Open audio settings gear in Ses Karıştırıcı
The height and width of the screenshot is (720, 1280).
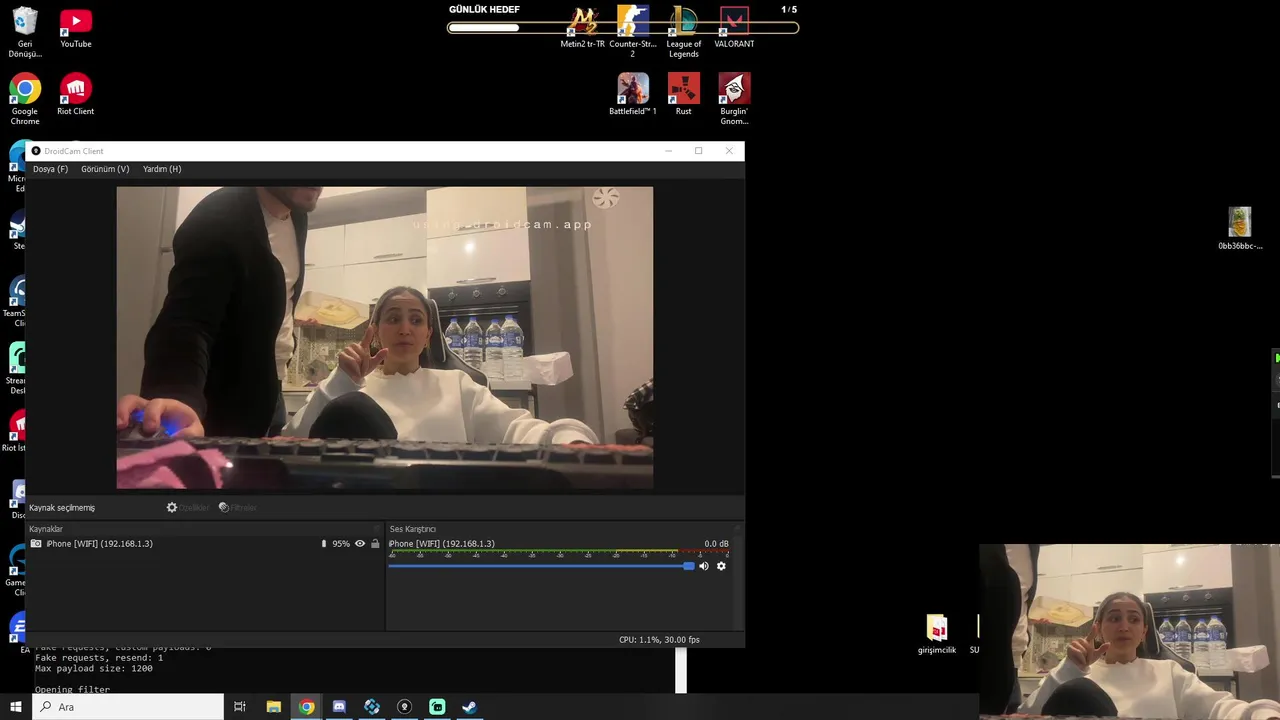click(x=721, y=566)
